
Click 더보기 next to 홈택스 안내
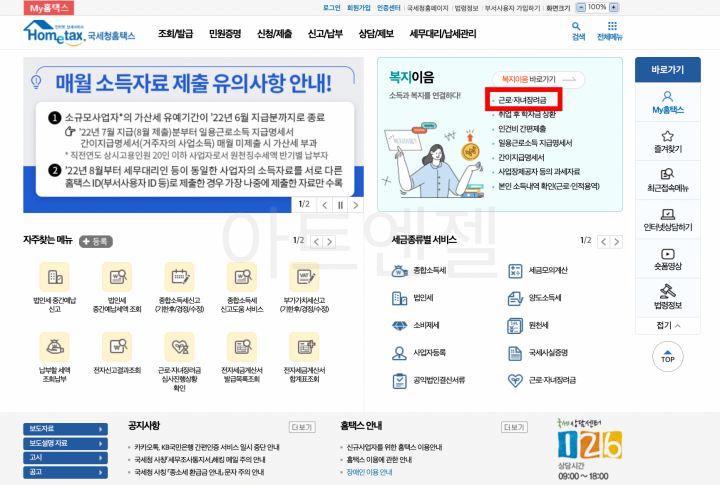pyautogui.click(x=514, y=427)
